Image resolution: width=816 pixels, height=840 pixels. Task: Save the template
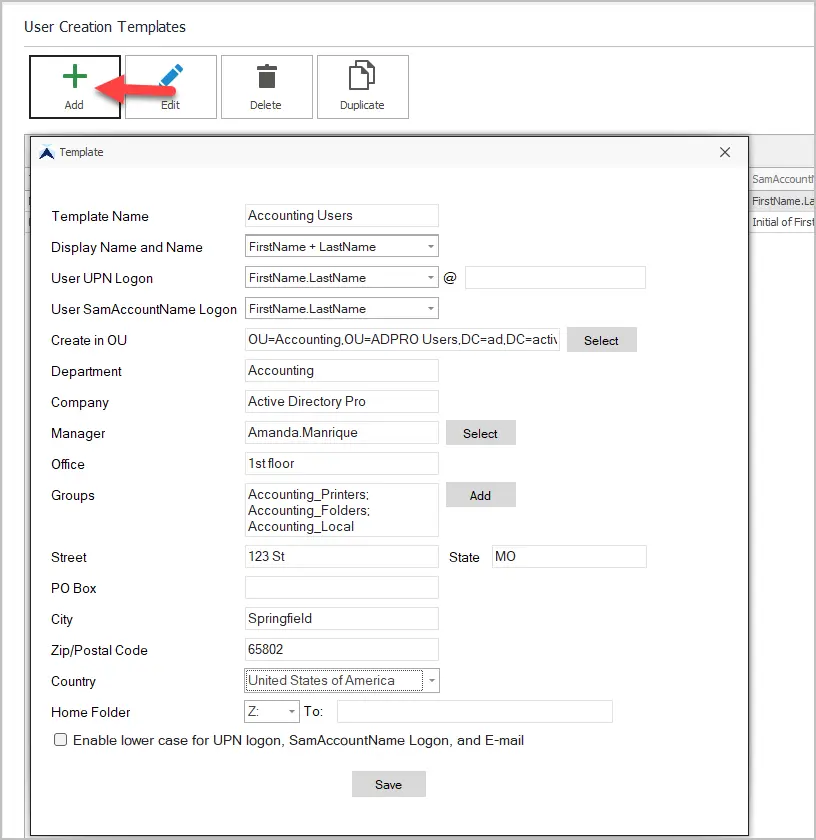388,784
